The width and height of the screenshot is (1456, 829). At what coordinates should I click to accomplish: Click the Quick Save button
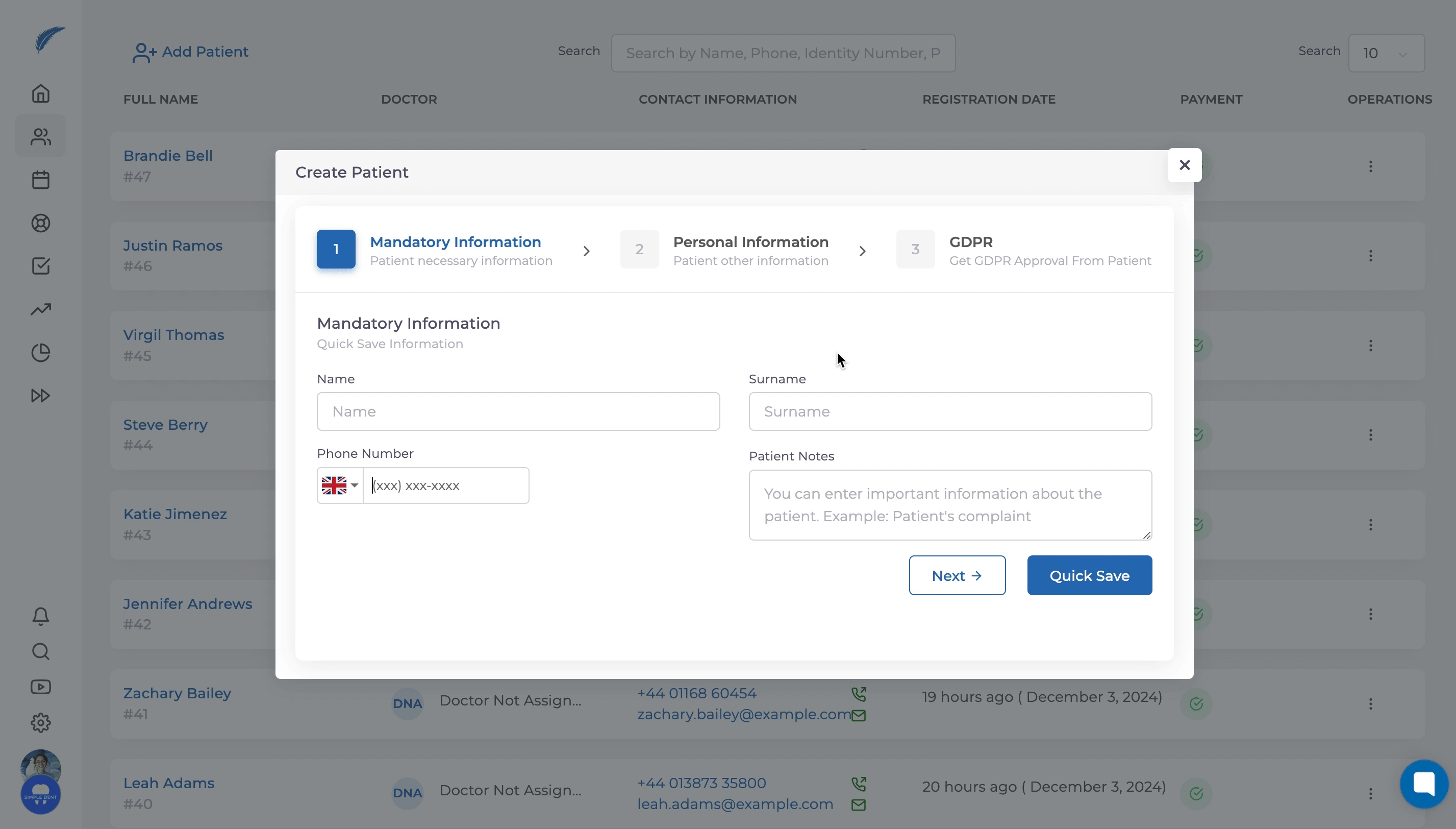pos(1089,576)
